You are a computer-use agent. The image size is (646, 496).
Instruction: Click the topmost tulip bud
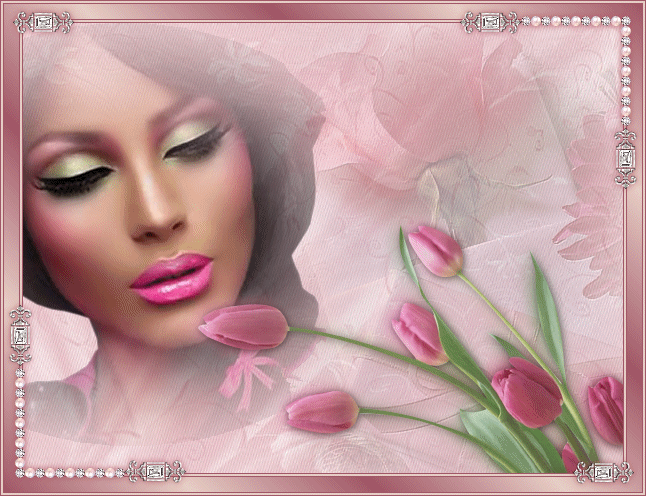coord(436,250)
